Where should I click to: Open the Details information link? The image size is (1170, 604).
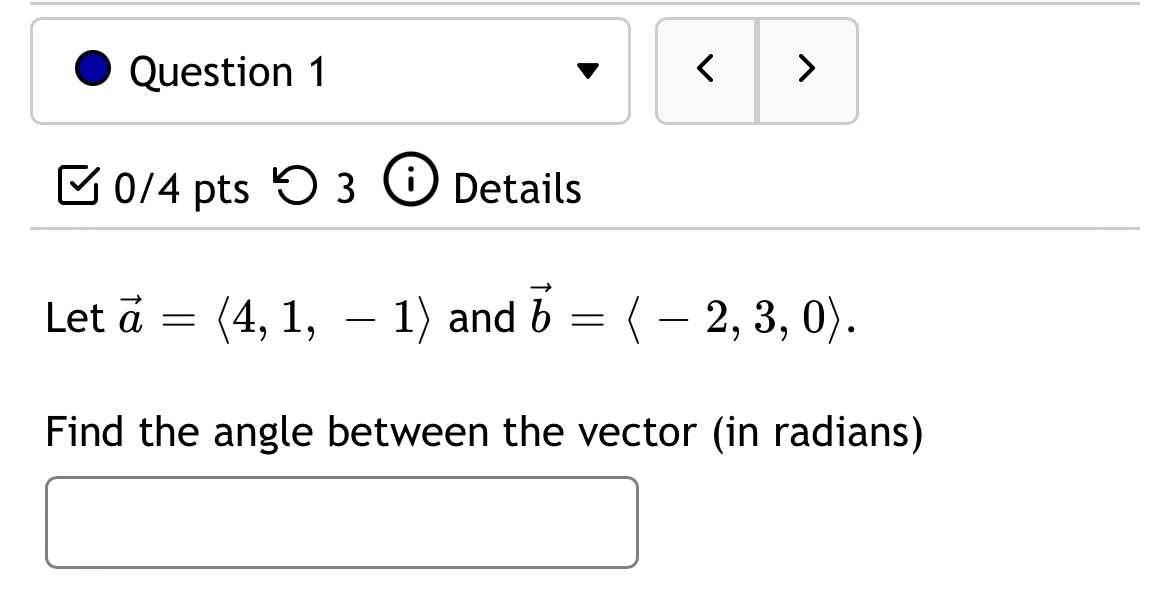[x=516, y=187]
